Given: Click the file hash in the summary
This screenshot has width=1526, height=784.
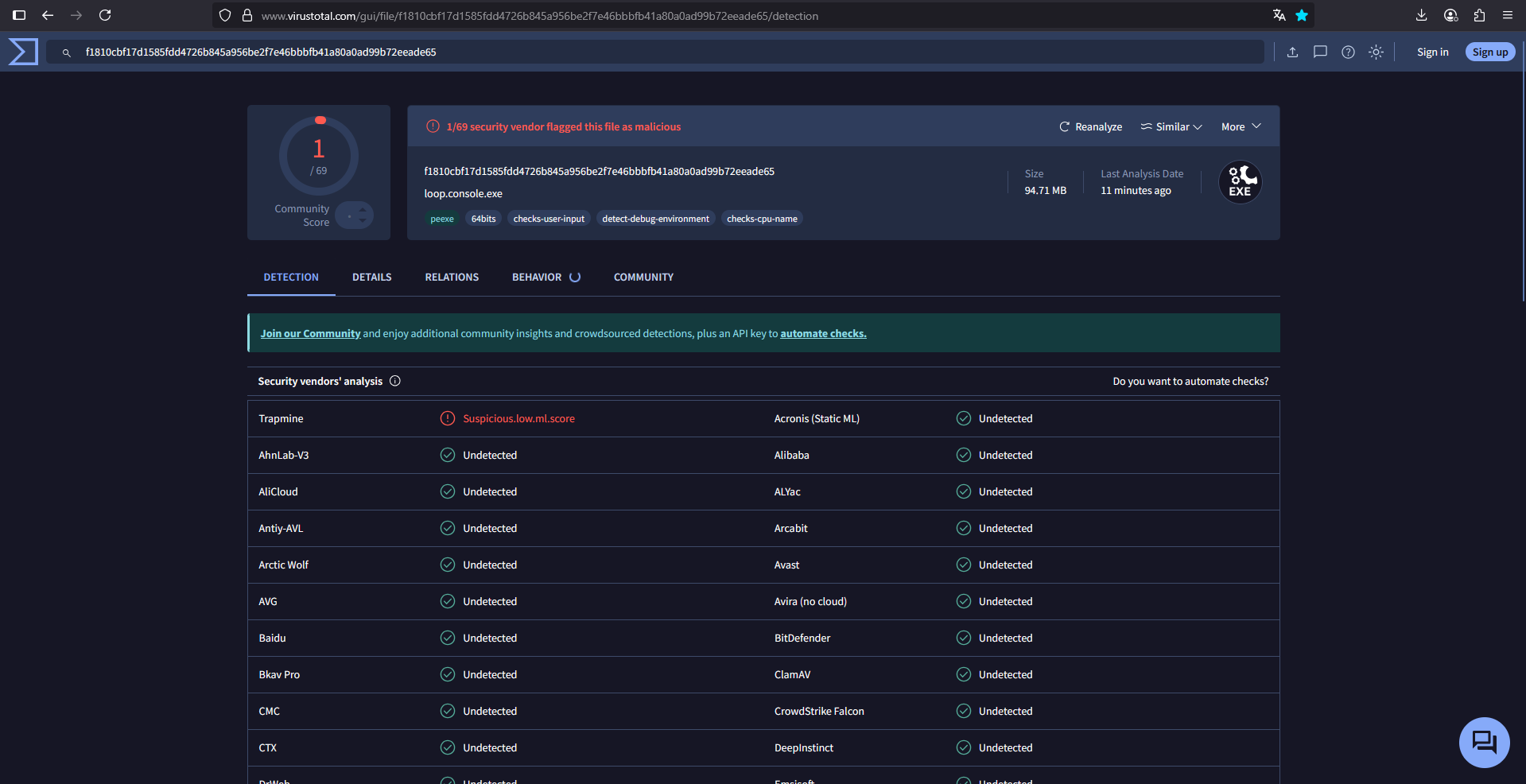Looking at the screenshot, I should [x=599, y=171].
